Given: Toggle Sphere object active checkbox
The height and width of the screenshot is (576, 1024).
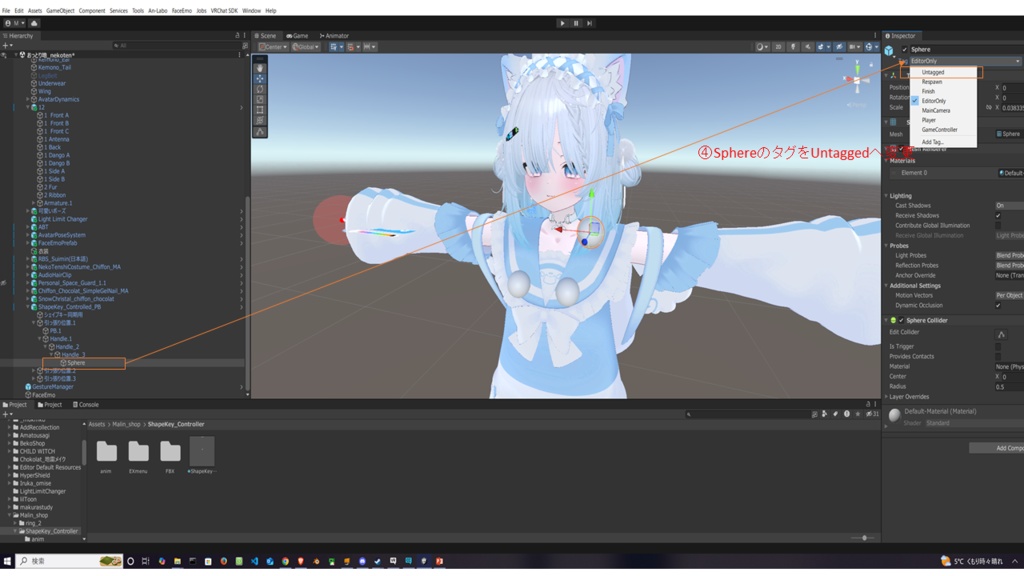Looking at the screenshot, I should tap(904, 50).
